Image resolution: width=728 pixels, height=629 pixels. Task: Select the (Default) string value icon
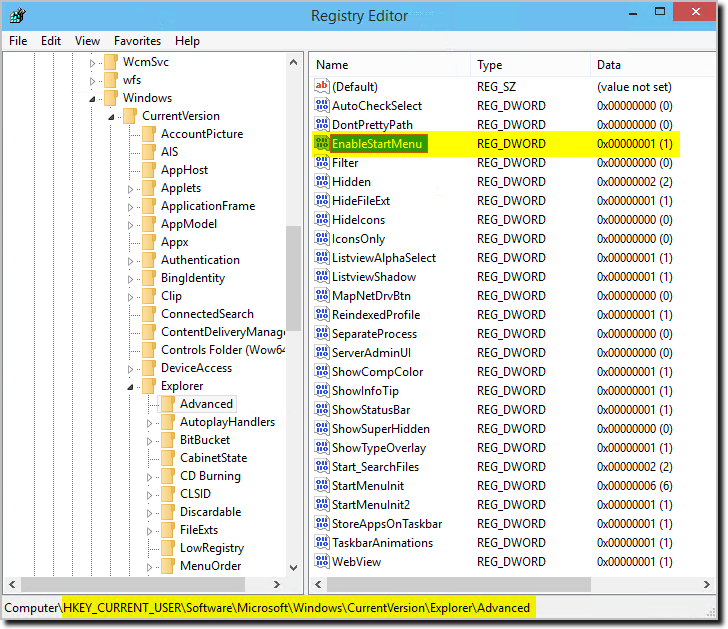point(321,86)
